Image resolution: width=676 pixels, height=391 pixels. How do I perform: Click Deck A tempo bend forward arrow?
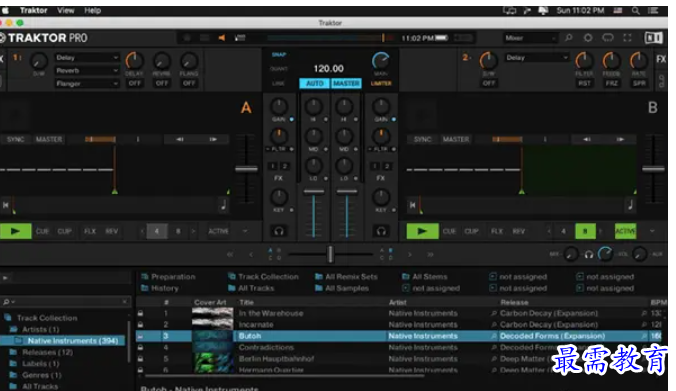coord(213,139)
